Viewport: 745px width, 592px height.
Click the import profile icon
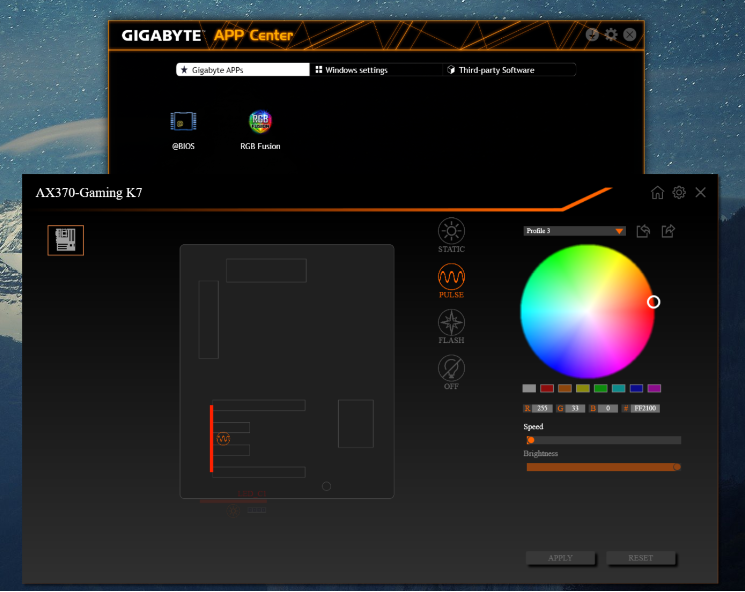[x=643, y=231]
